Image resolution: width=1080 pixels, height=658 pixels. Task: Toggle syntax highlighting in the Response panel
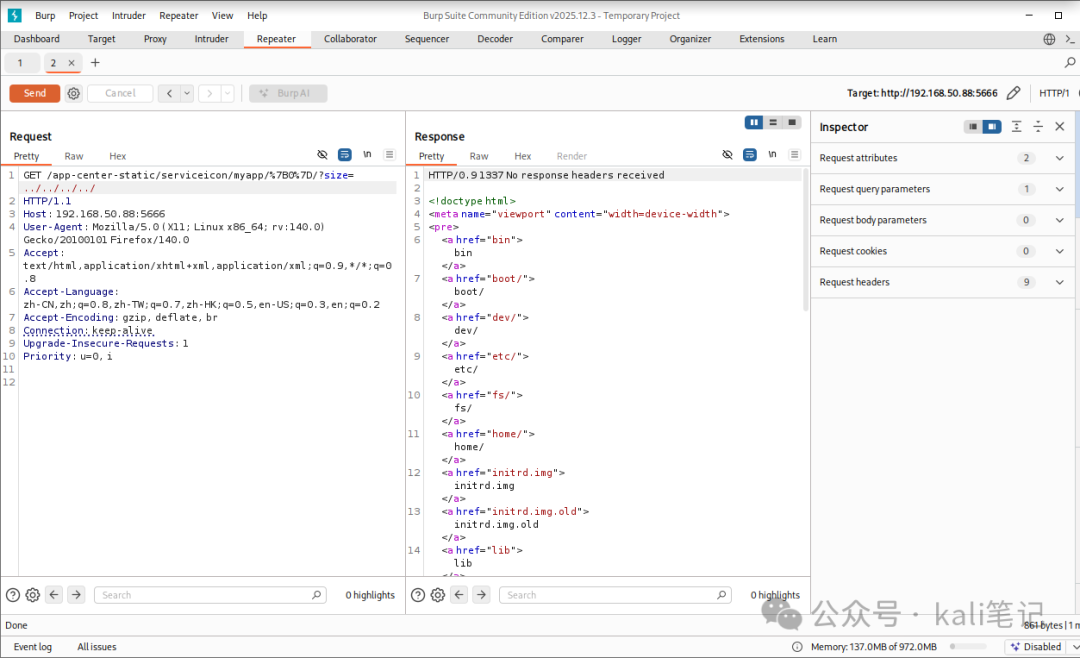click(749, 155)
